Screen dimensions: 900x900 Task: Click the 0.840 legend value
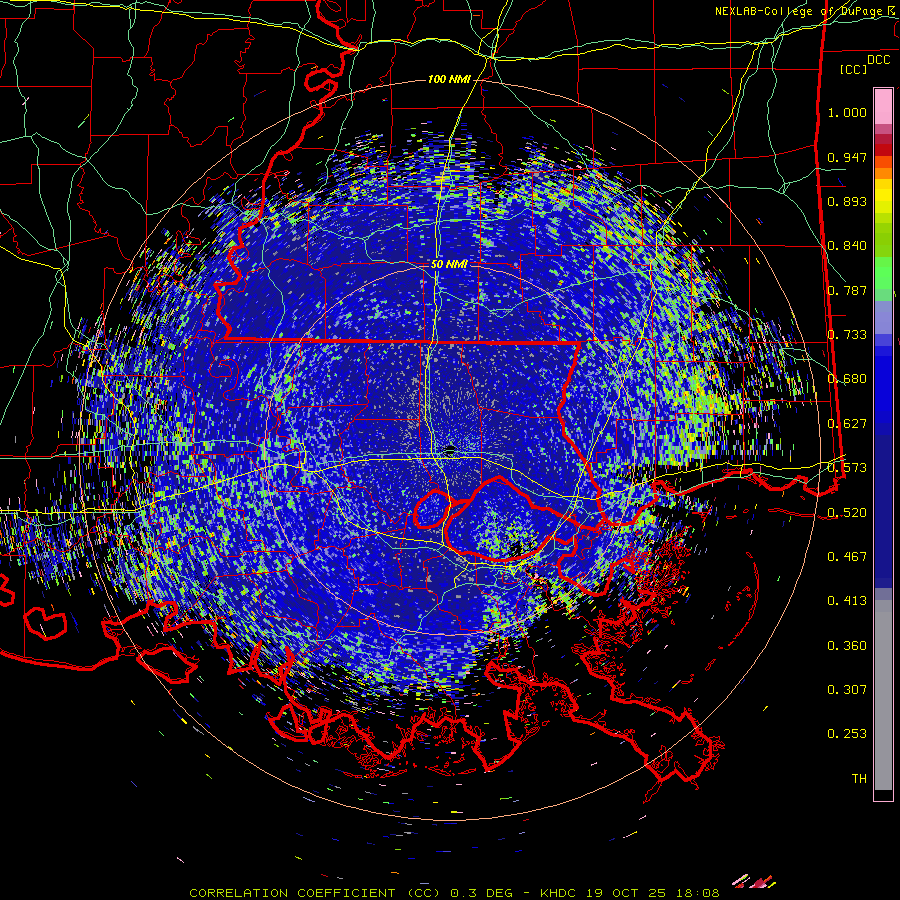coord(847,246)
